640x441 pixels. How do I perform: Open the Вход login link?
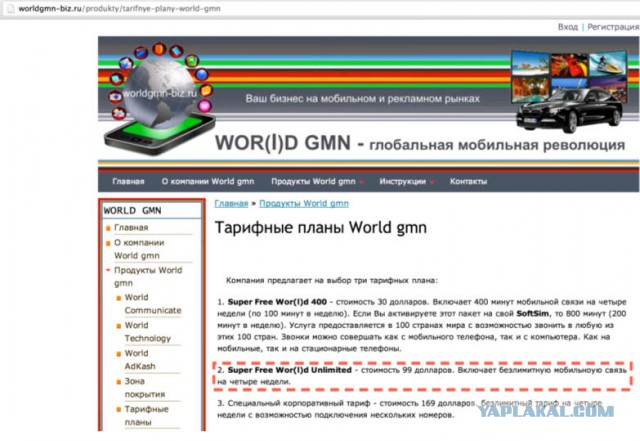click(x=568, y=27)
